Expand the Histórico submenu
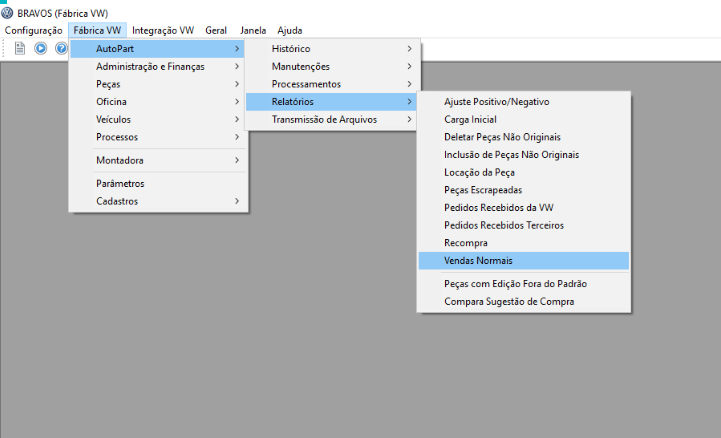 click(x=332, y=49)
